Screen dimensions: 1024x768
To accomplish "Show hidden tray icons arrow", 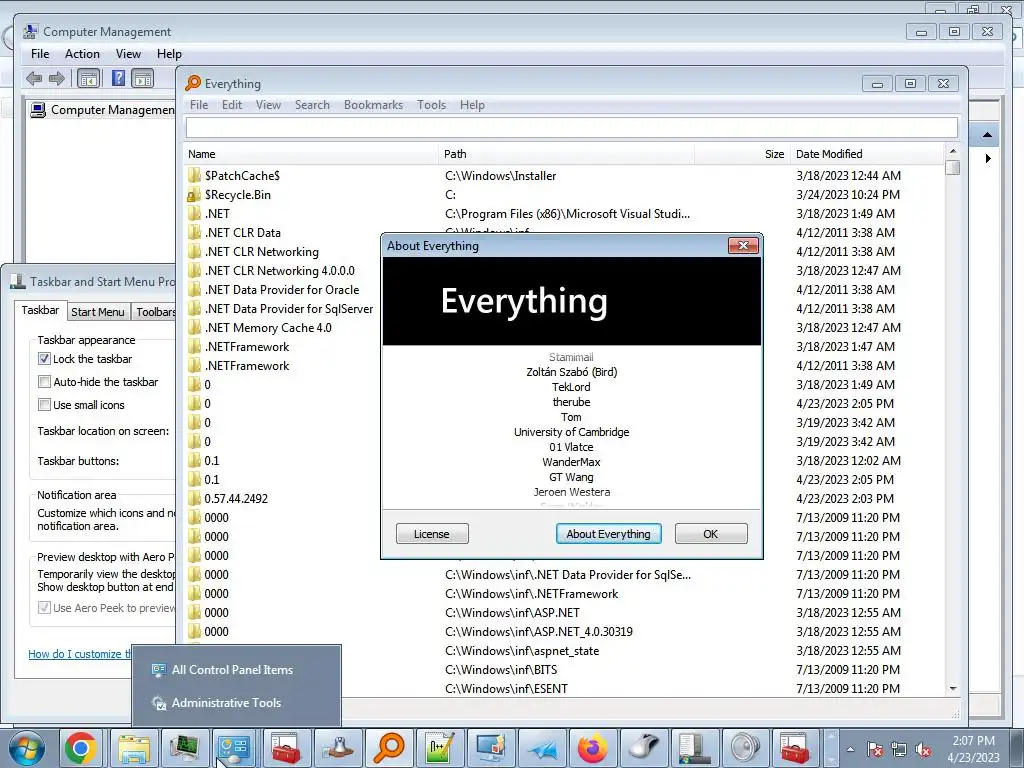I will coord(850,750).
